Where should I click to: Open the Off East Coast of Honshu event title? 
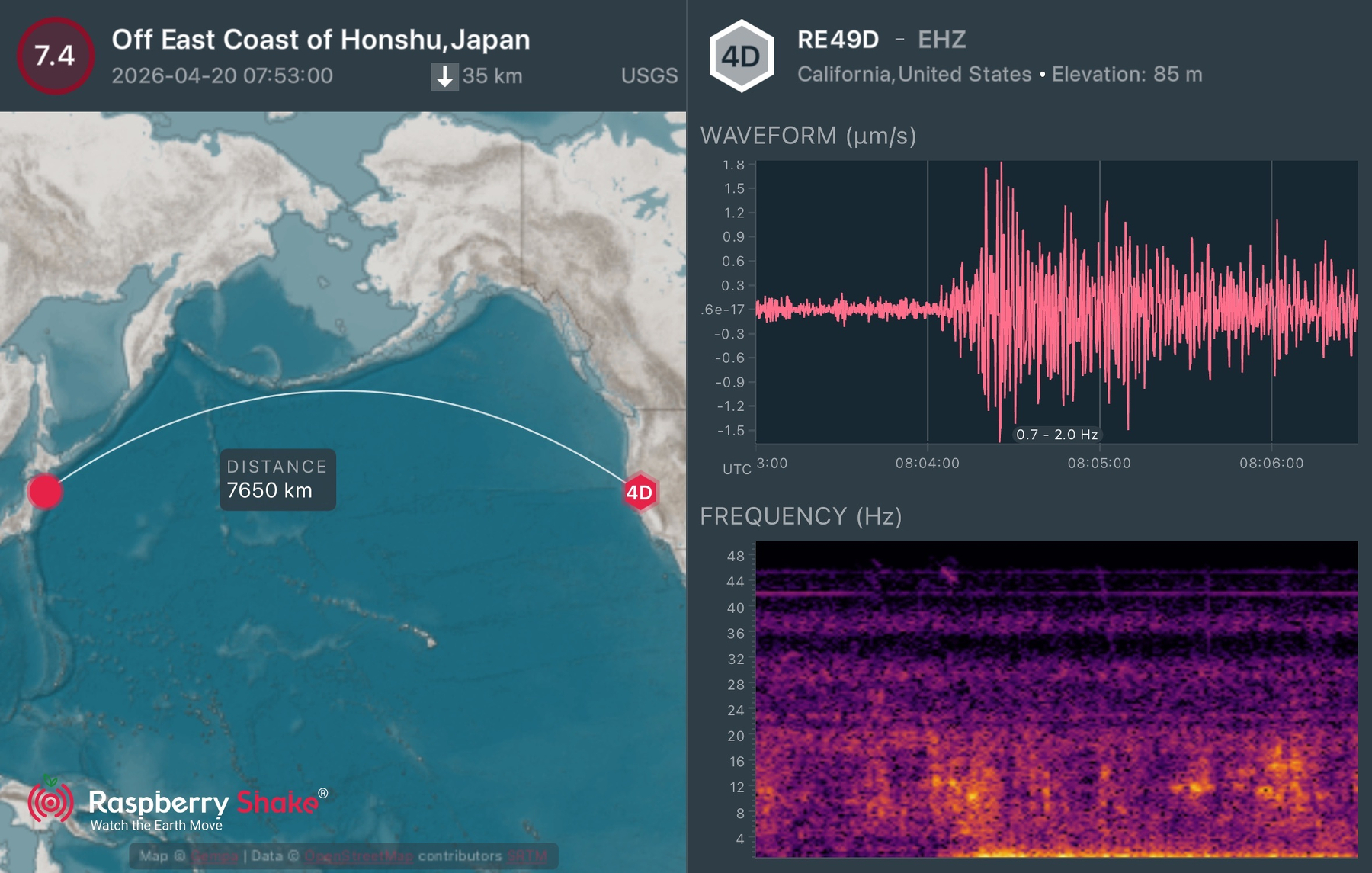coord(322,40)
